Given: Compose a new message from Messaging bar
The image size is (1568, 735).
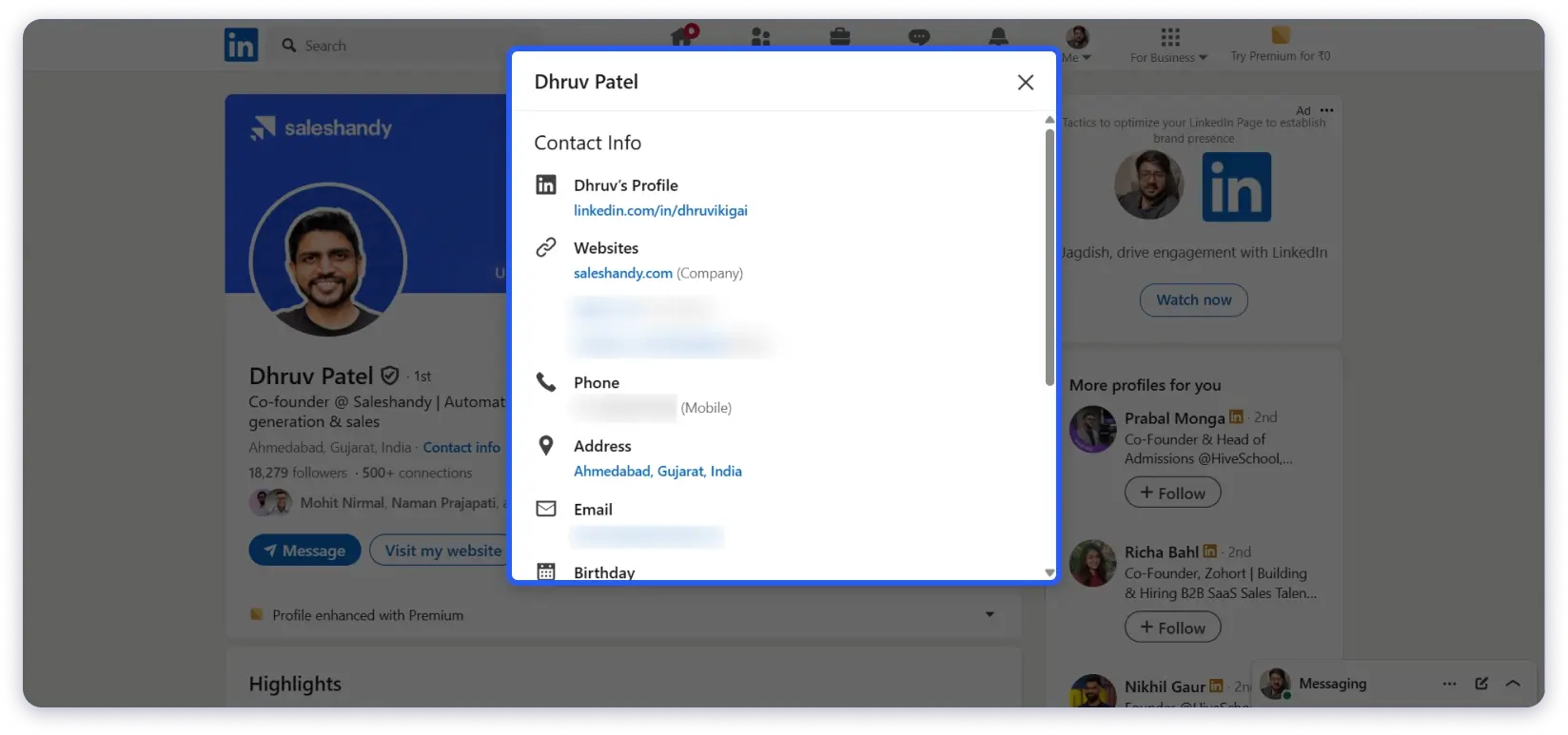Looking at the screenshot, I should 1481,684.
